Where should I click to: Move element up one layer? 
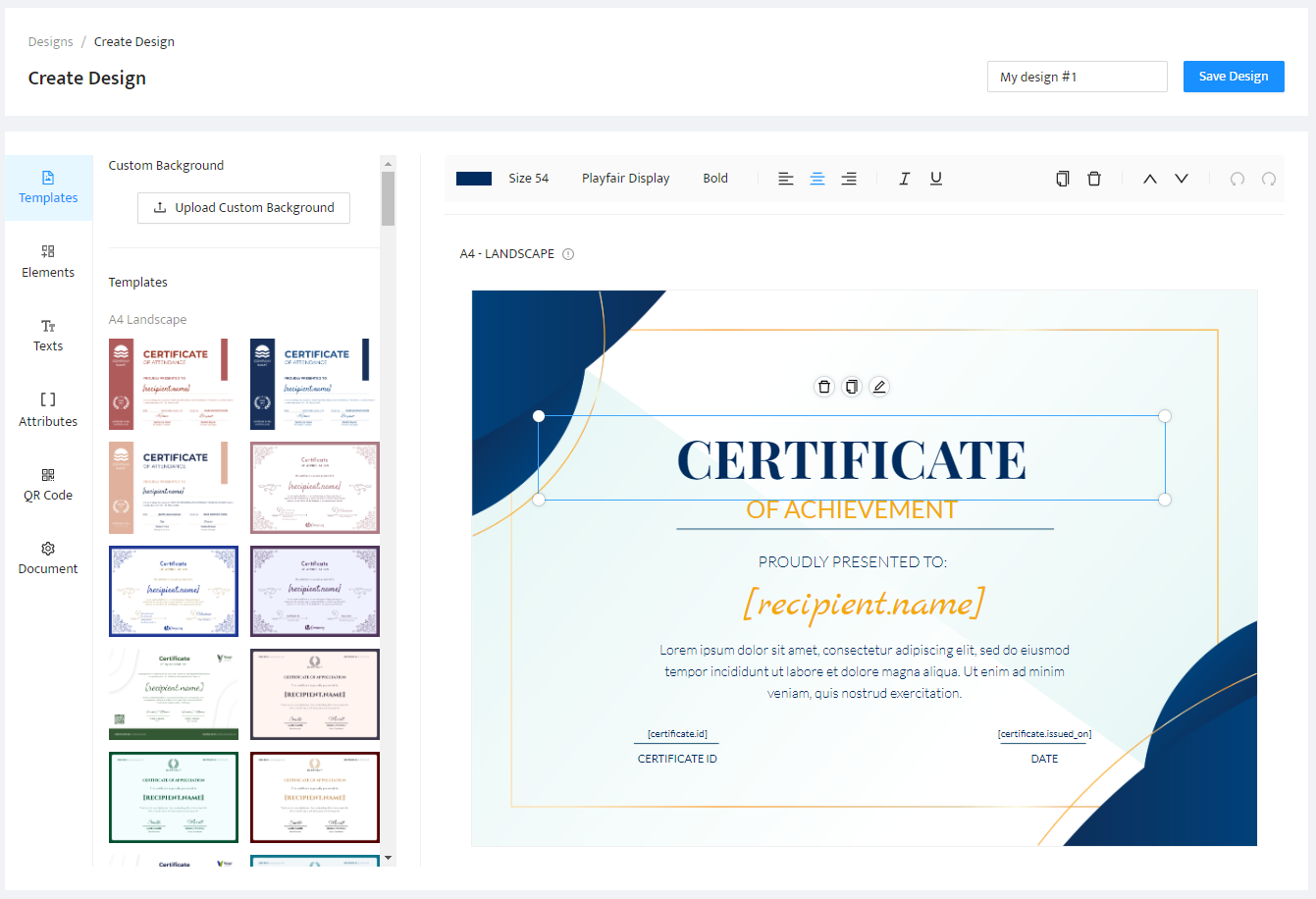click(x=1150, y=179)
